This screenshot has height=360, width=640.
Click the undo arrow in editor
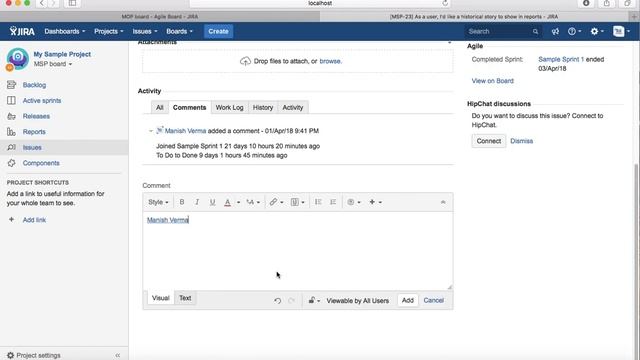pyautogui.click(x=278, y=301)
